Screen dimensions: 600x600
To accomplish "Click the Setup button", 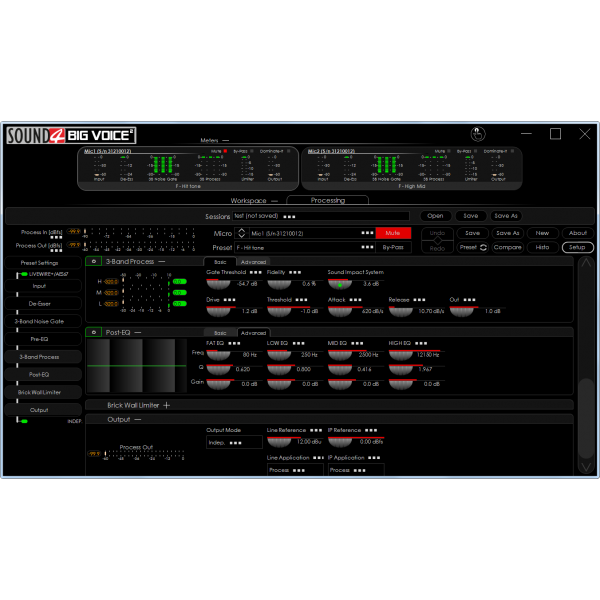I will pos(577,247).
